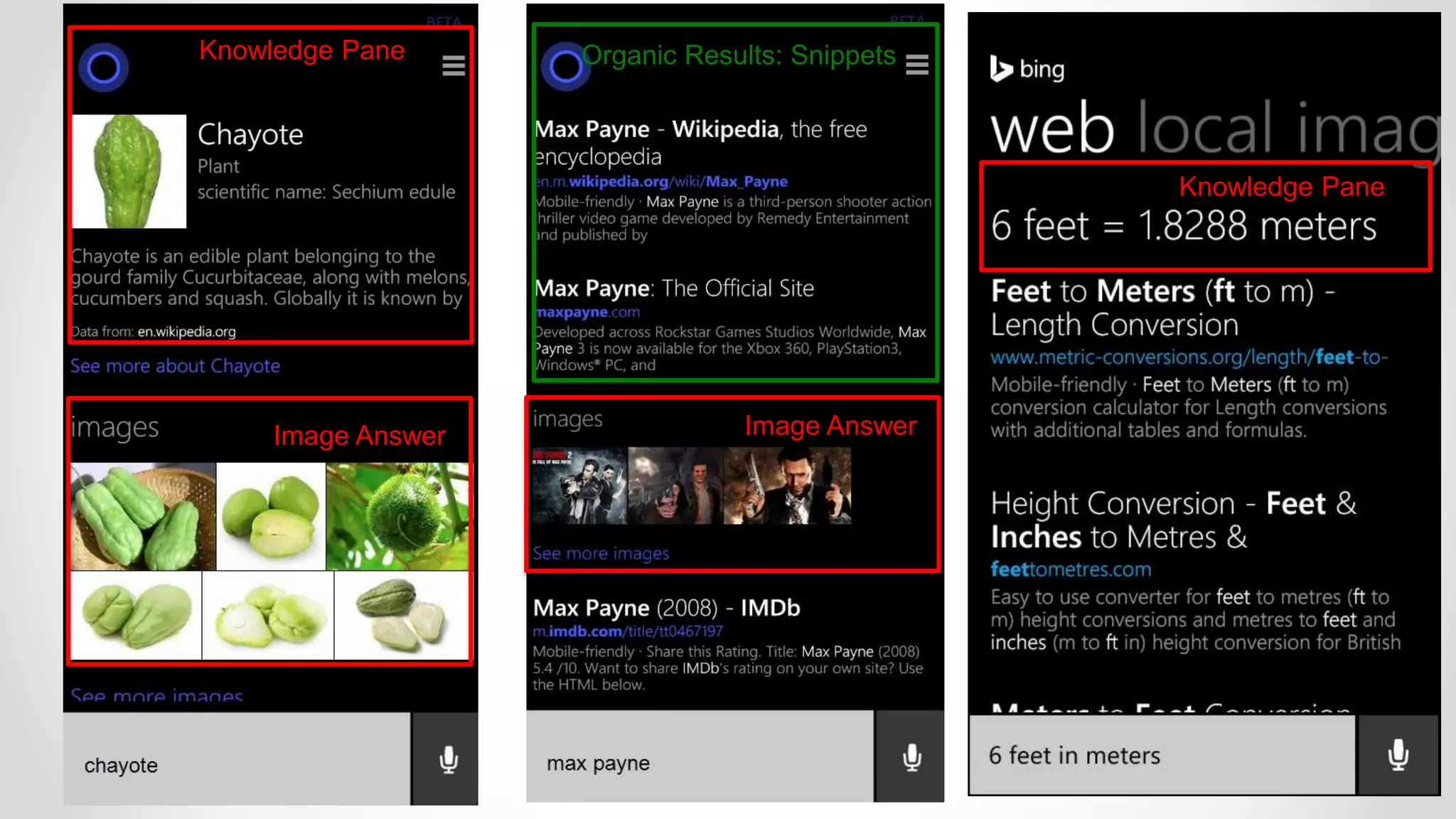Tap the Chayote knowledge pane photo
Screen dimensions: 1456x819
tap(129, 171)
